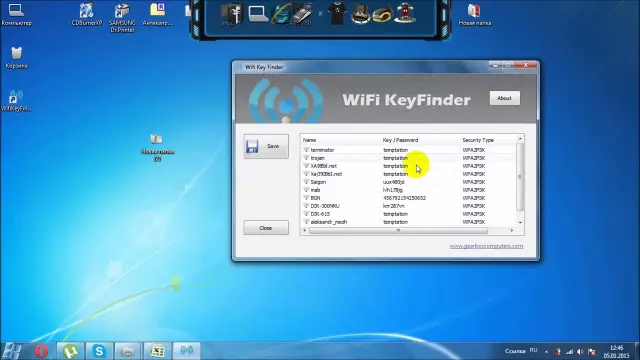
Task: Open the Компьютер desktop icon
Action: pos(16,14)
